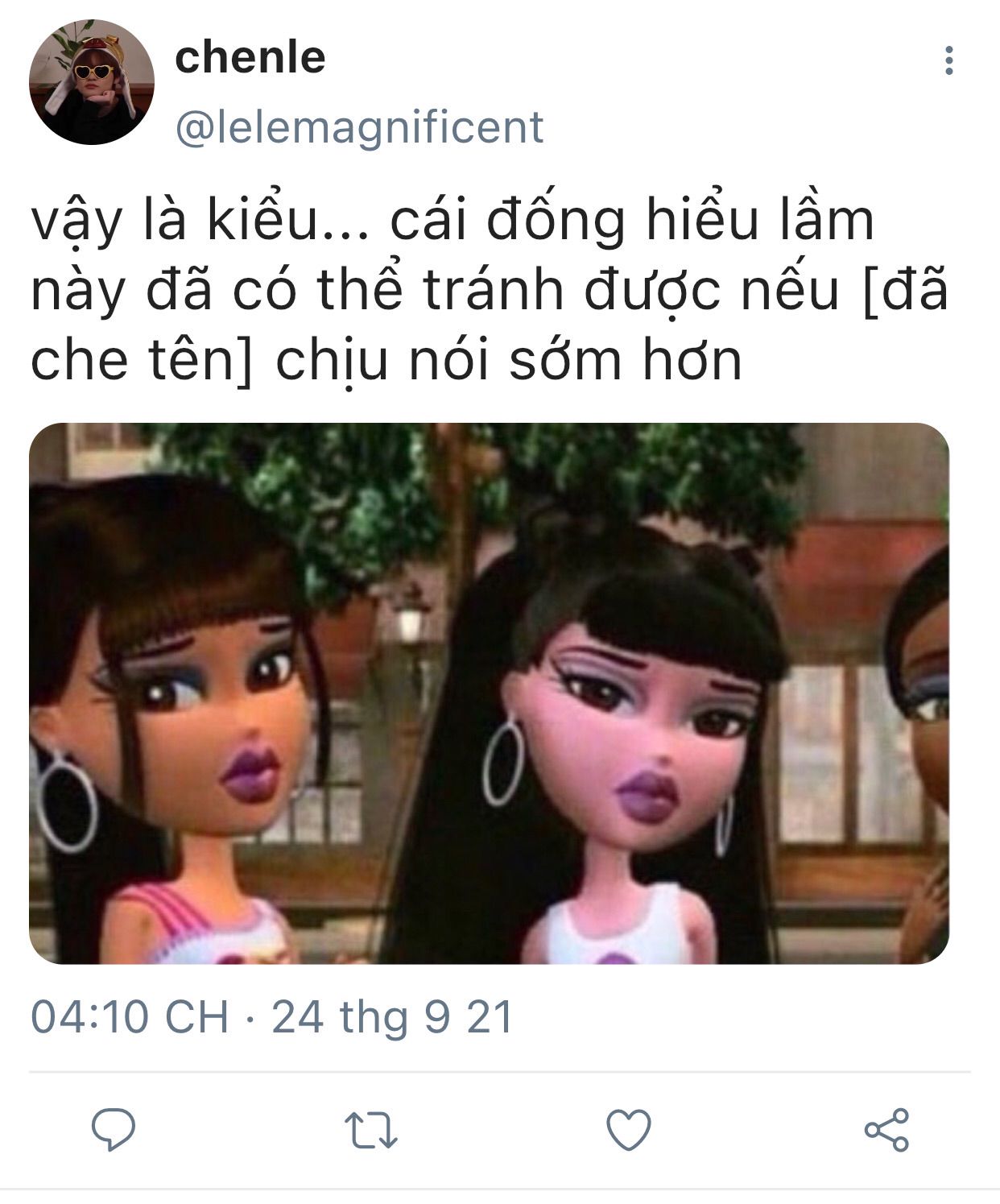View chenle's round profile avatar
This screenshot has height=1204, width=1000.
point(92,83)
